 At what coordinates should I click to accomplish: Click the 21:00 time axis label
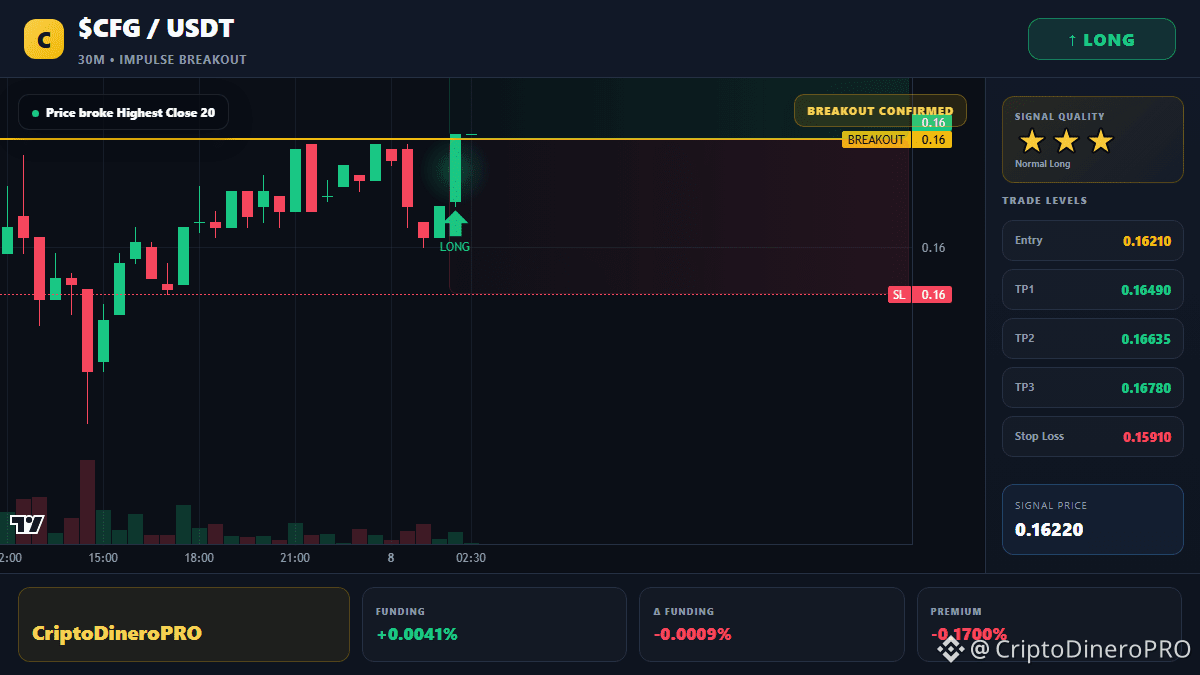(x=295, y=558)
